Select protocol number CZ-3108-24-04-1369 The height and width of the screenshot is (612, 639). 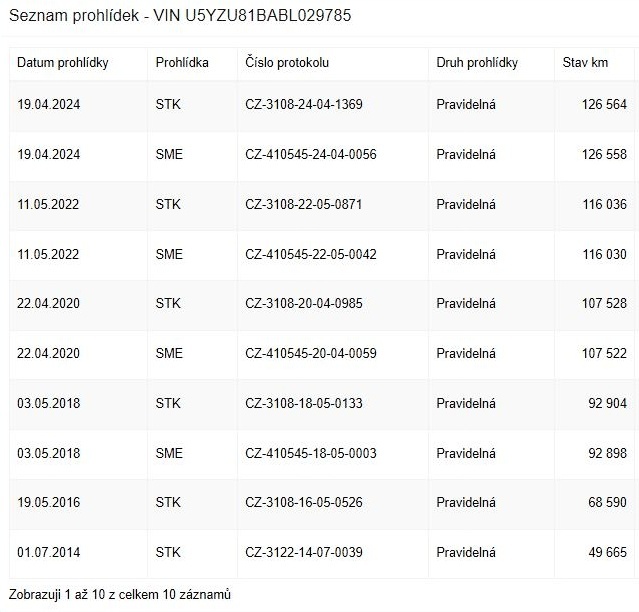[311, 104]
